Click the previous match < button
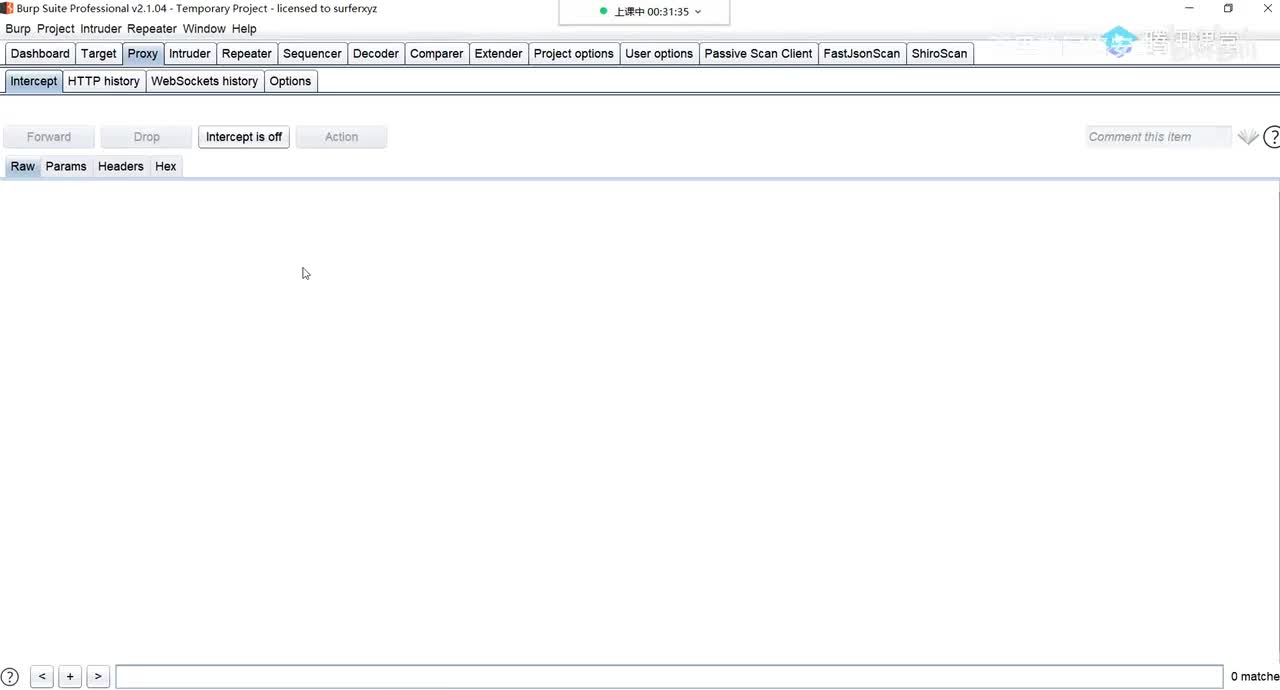The height and width of the screenshot is (690, 1280). point(42,677)
